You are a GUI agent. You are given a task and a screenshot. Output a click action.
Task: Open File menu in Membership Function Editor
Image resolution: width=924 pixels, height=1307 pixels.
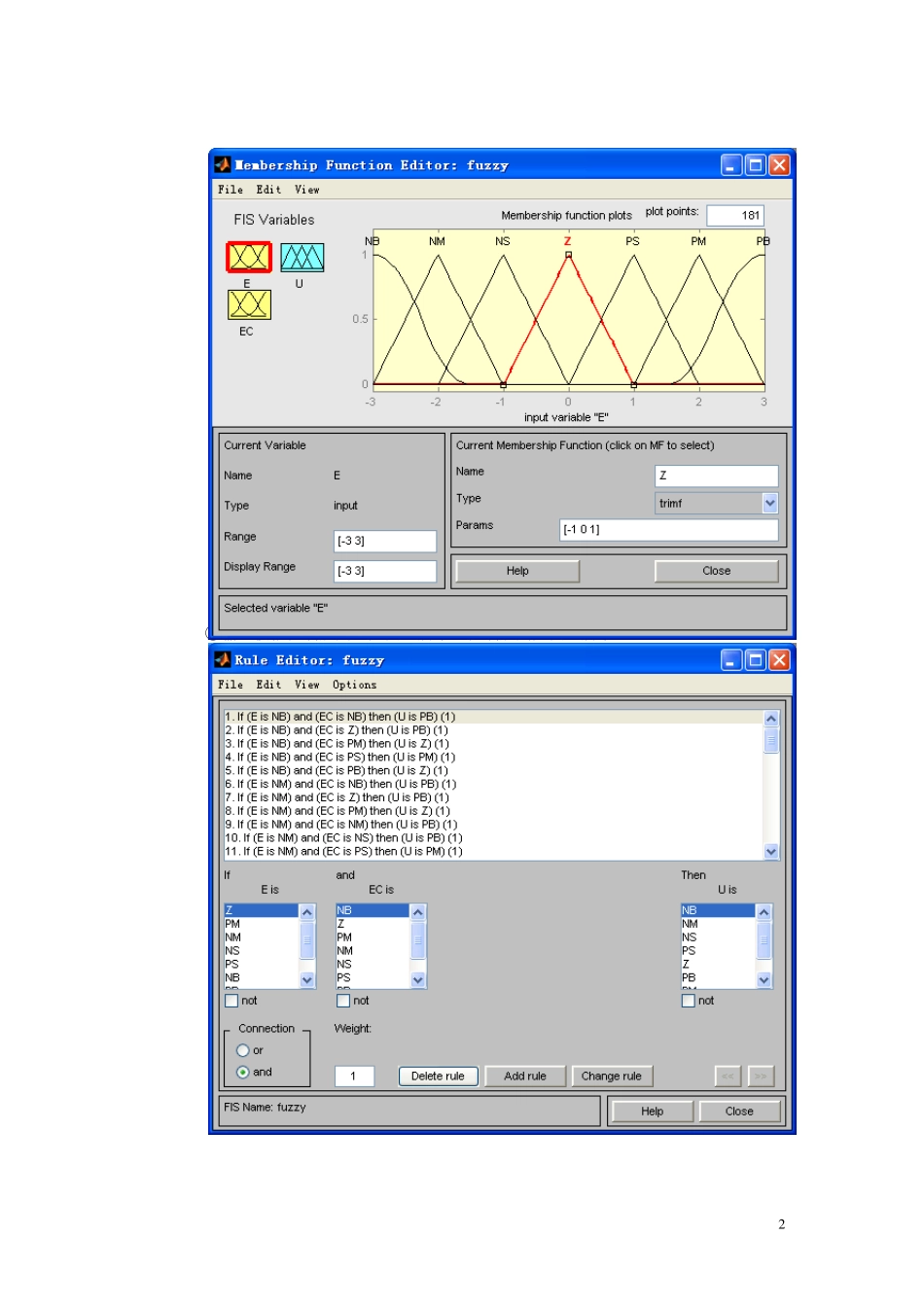point(231,190)
